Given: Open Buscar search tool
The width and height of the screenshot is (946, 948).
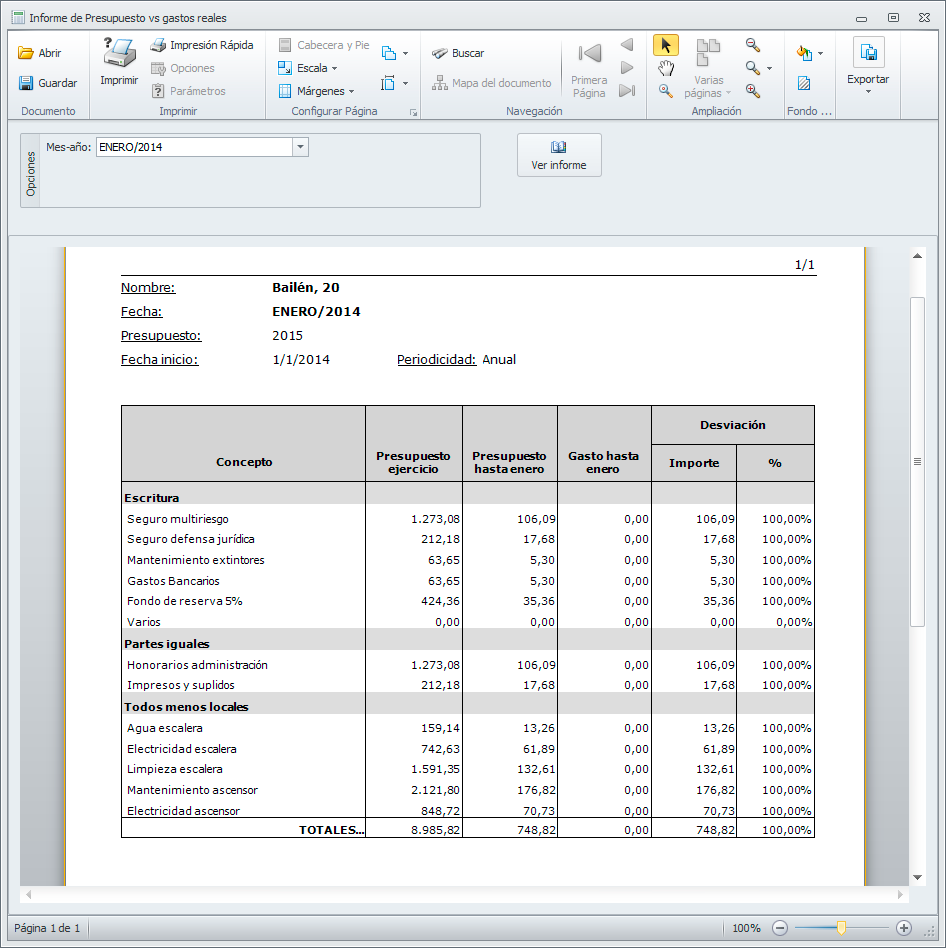Looking at the screenshot, I should [458, 53].
